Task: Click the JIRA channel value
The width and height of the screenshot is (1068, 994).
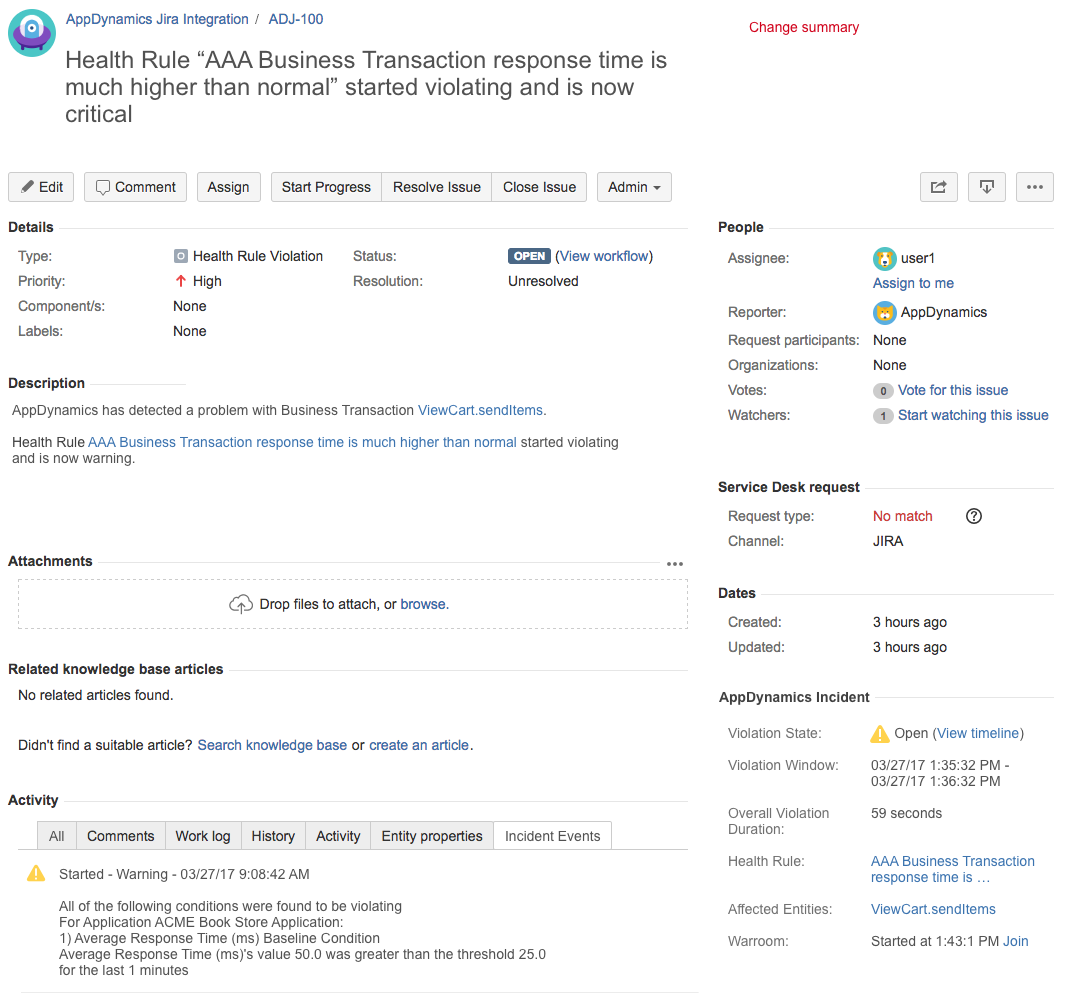Action: (x=888, y=541)
